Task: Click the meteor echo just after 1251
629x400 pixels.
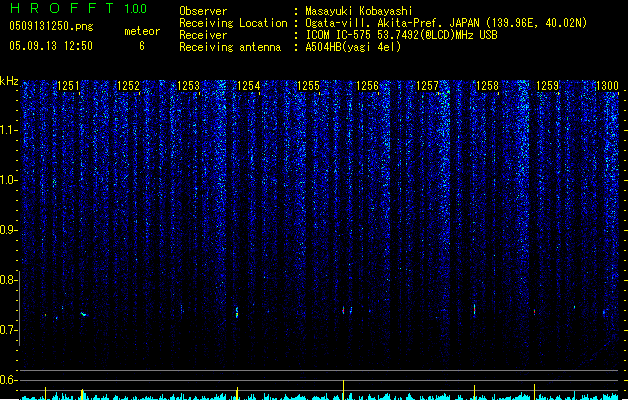Action: click(84, 314)
